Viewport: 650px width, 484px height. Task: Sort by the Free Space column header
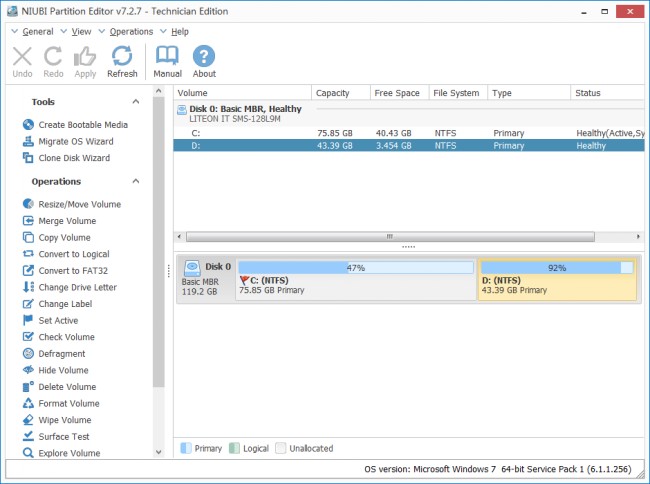coord(400,93)
